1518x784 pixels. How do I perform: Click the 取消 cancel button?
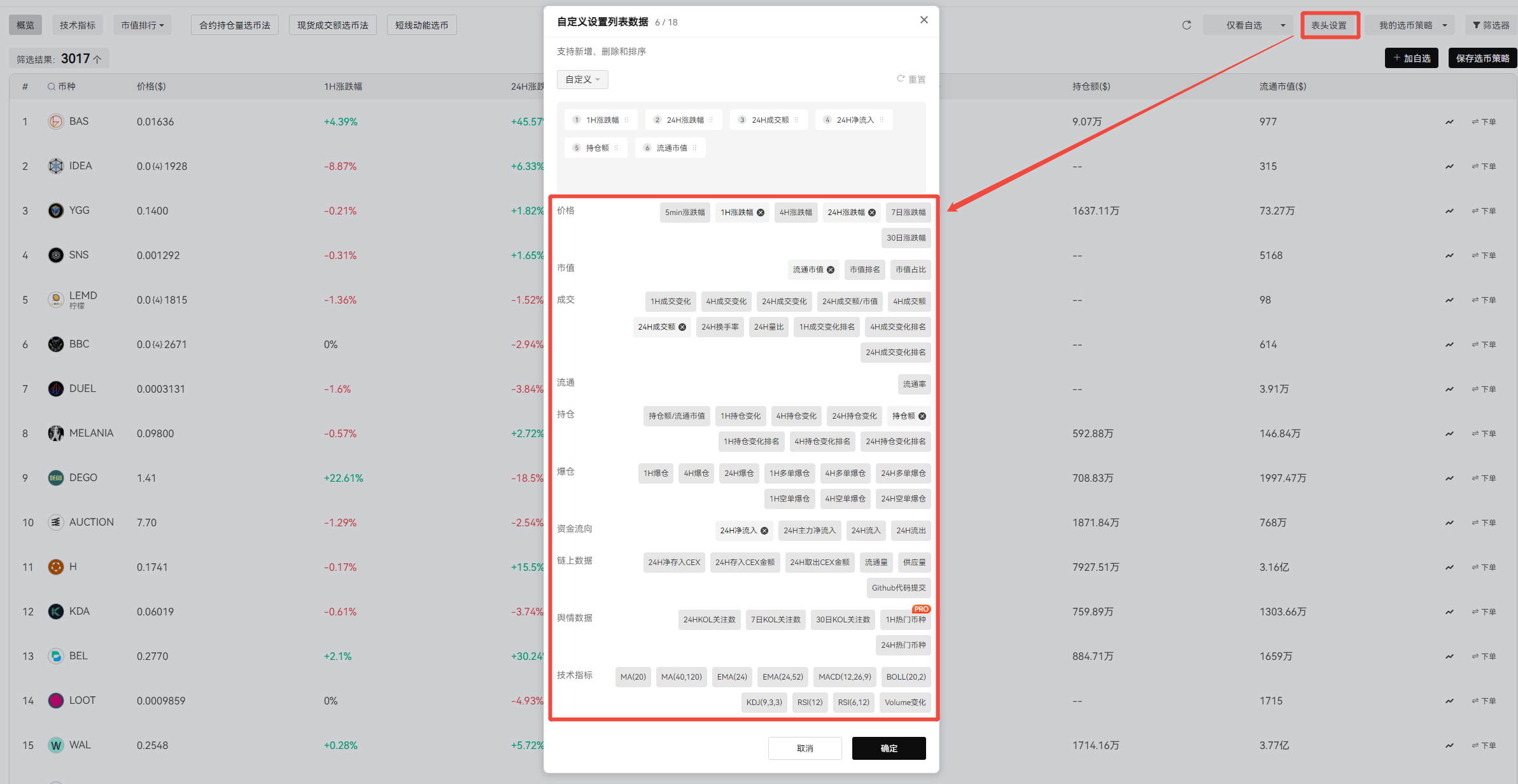pos(805,748)
